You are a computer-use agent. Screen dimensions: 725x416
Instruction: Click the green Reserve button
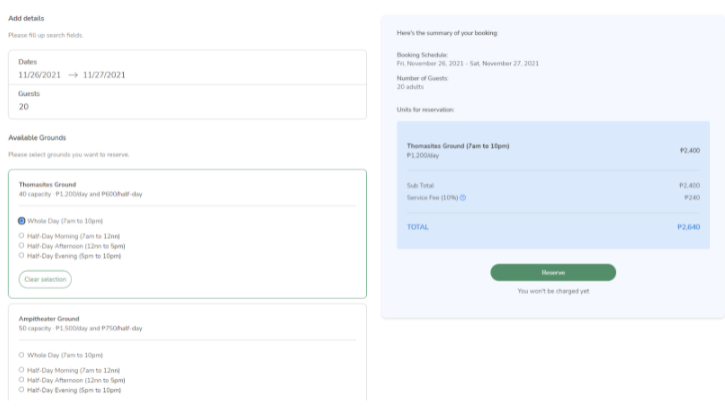(x=553, y=272)
